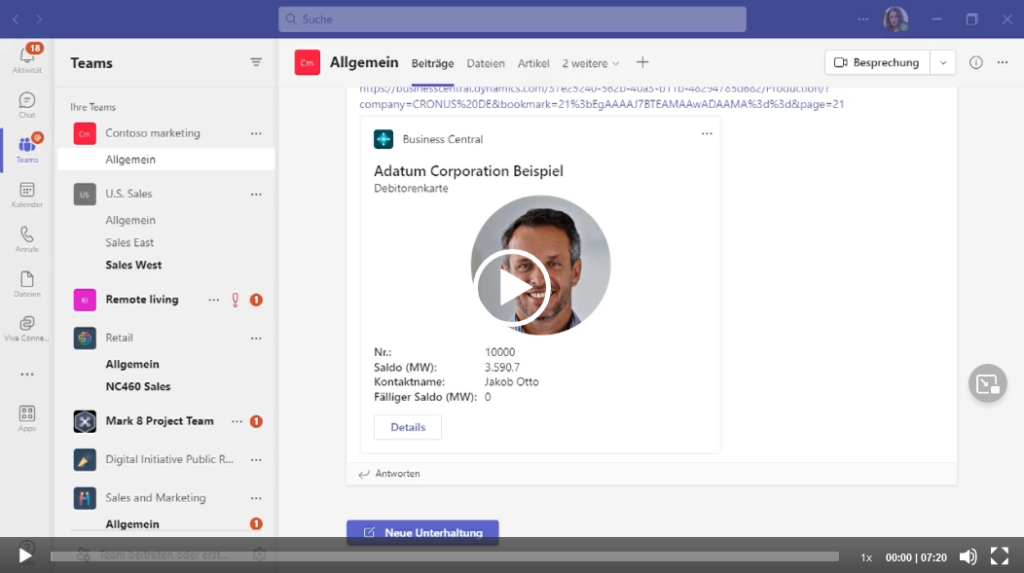
Task: Select Allgemein channel under Contoso marketing
Action: 166,159
